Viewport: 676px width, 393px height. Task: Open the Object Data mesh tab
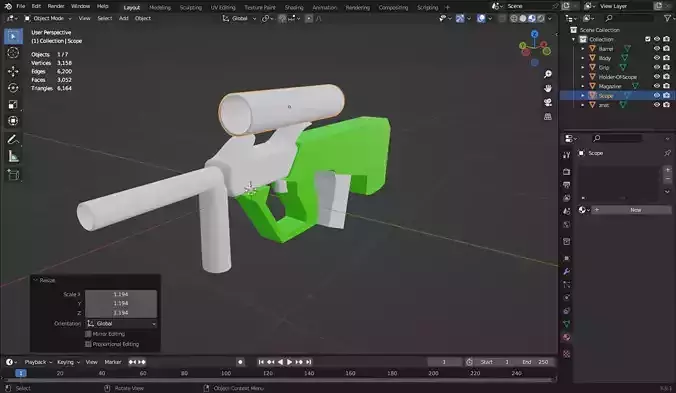tap(566, 324)
